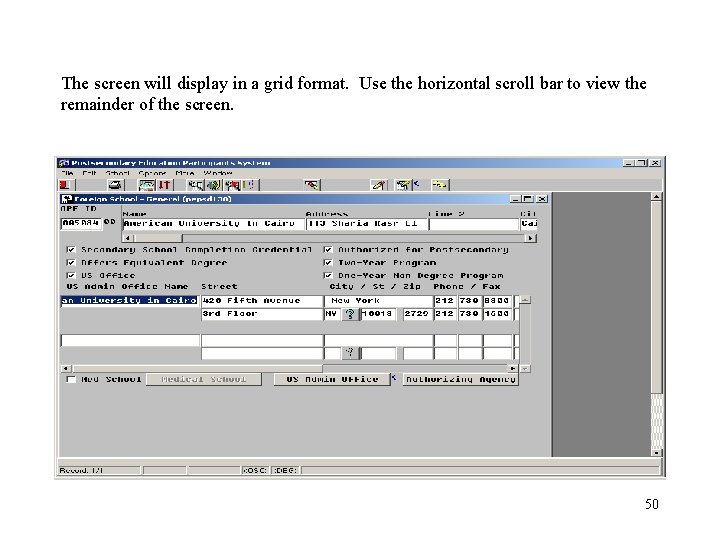
Task: Click the thumb of the school grid horizontal scrollbar
Action: (158, 238)
